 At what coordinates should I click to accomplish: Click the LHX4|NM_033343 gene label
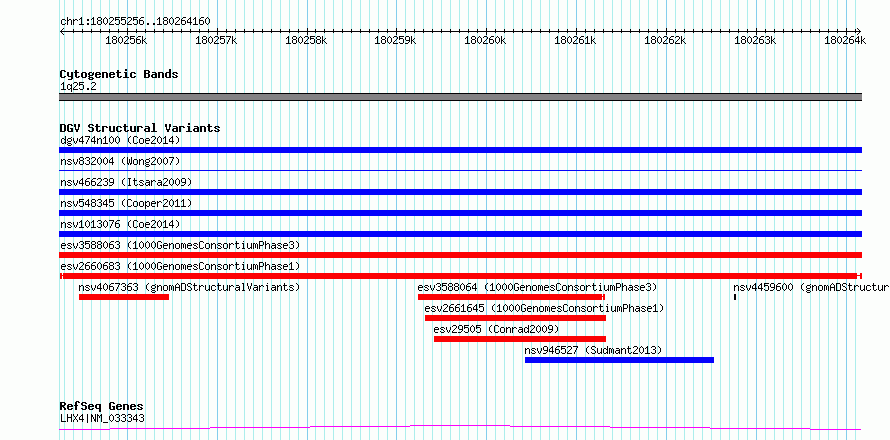102,418
